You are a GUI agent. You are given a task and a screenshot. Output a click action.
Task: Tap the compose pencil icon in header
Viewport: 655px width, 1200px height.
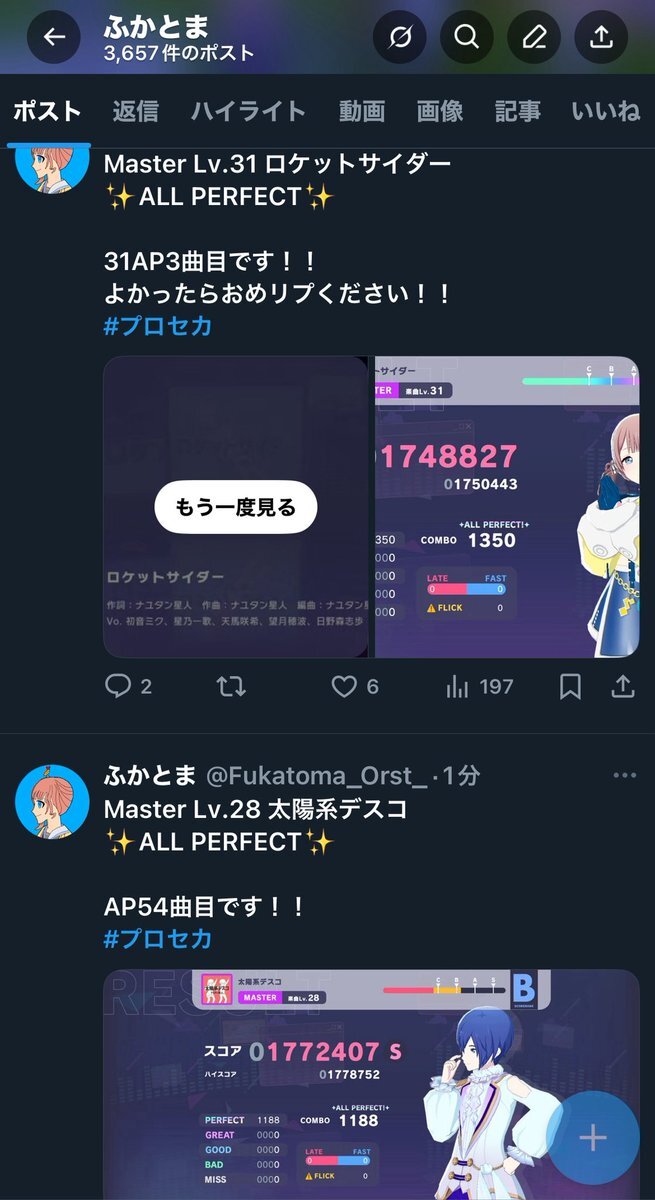pyautogui.click(x=534, y=37)
